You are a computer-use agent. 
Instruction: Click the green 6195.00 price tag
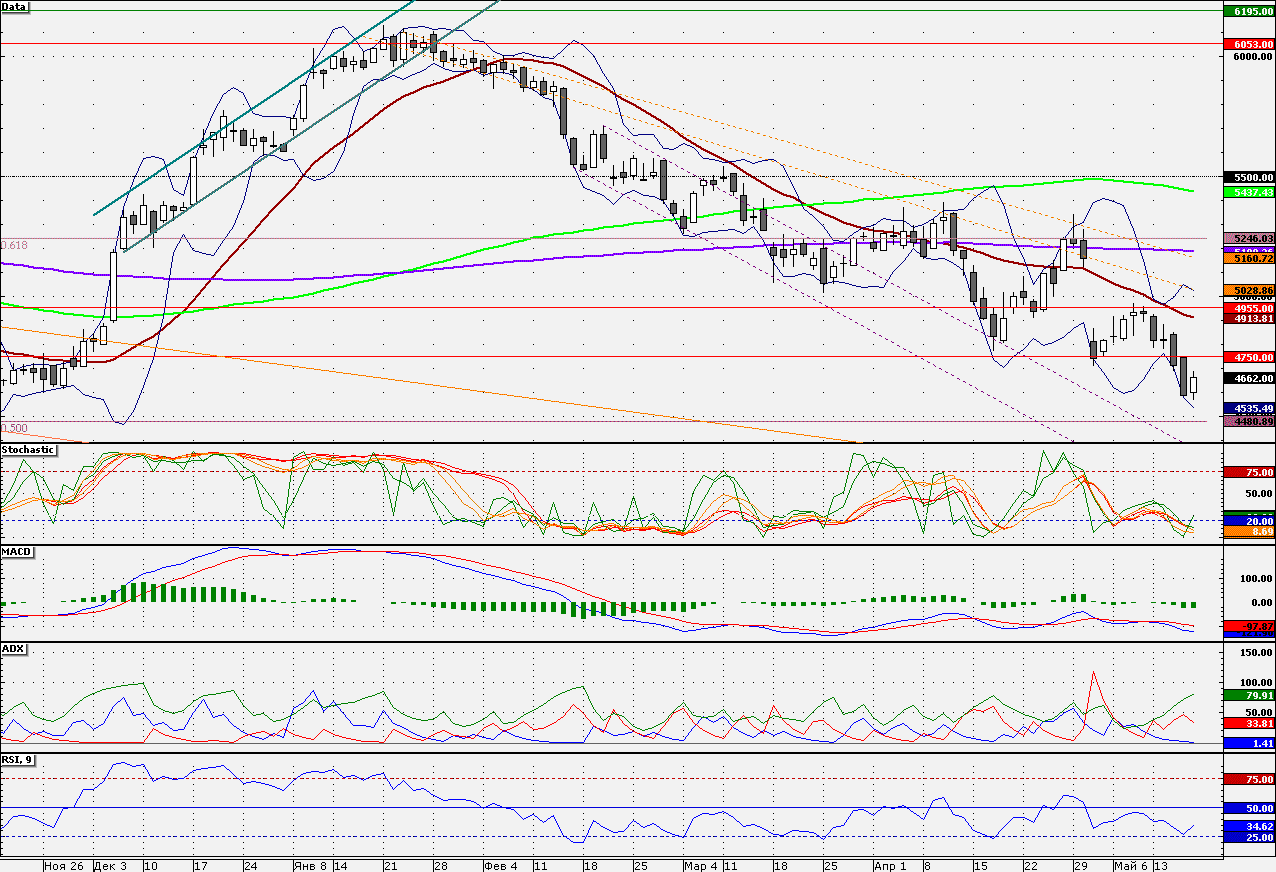tap(1249, 11)
